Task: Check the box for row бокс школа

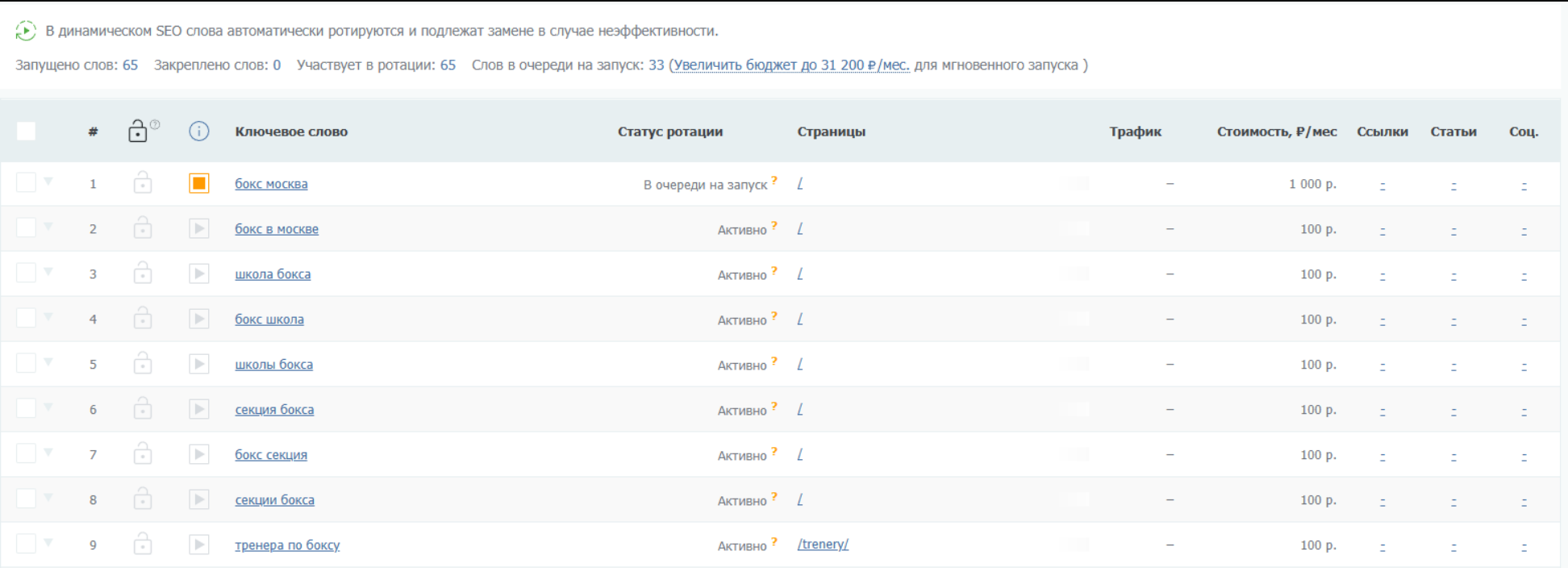Action: [26, 318]
